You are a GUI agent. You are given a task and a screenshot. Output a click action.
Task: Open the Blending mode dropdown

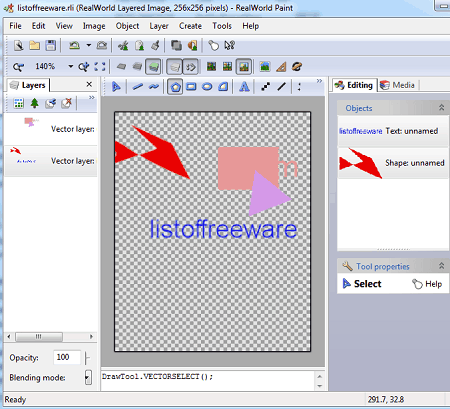click(88, 377)
